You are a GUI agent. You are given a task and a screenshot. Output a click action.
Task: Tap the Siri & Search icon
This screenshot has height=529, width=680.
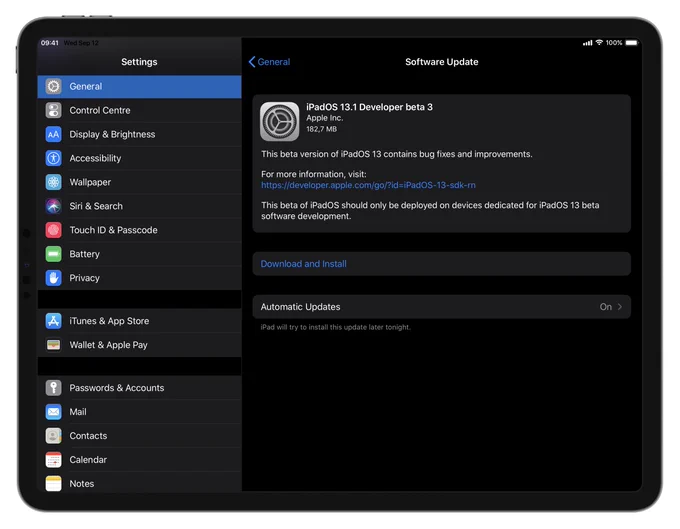(53, 206)
